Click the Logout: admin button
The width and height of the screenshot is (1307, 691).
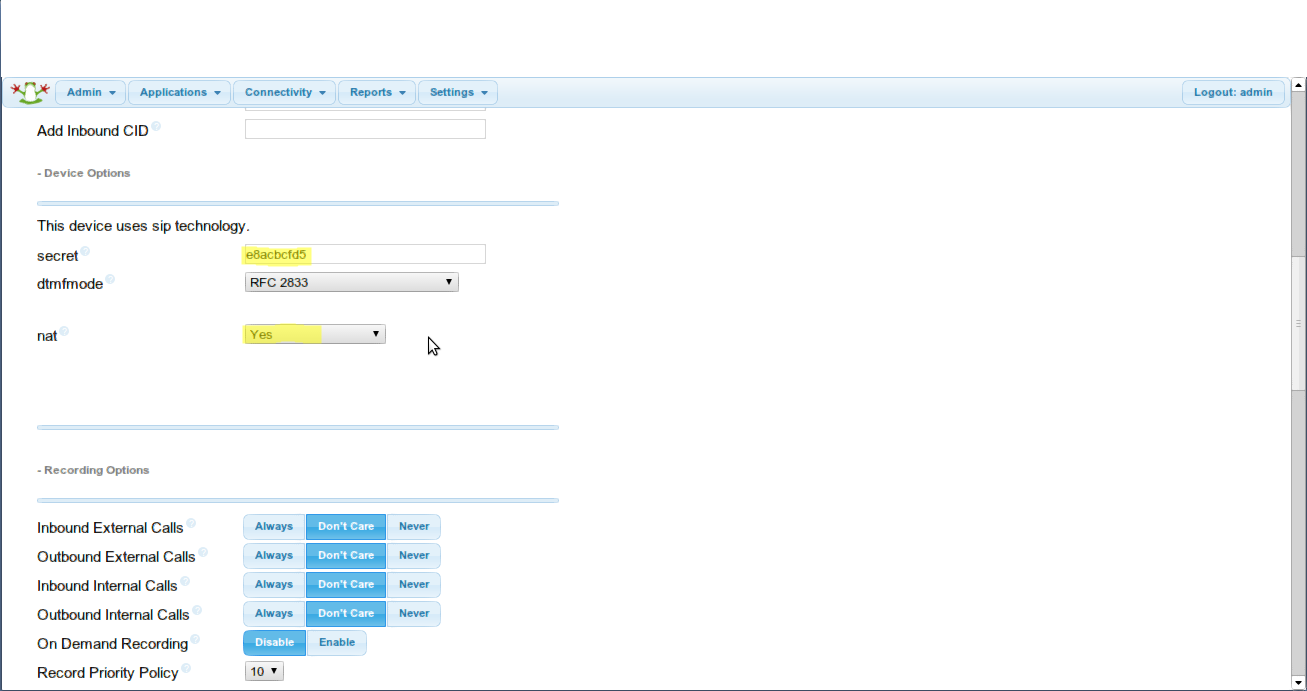(1233, 92)
